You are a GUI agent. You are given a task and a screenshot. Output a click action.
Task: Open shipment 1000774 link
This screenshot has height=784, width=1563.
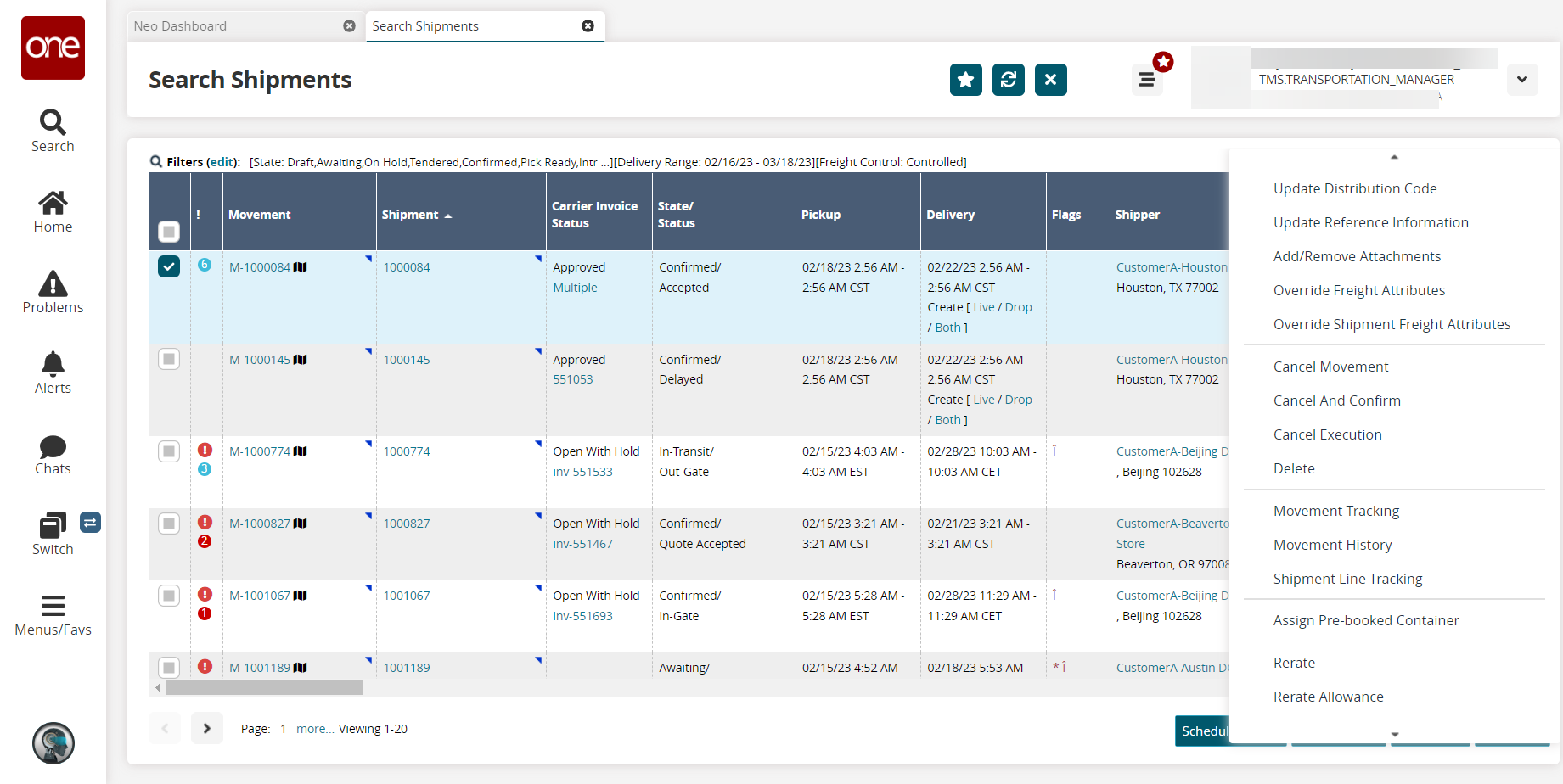tap(407, 451)
